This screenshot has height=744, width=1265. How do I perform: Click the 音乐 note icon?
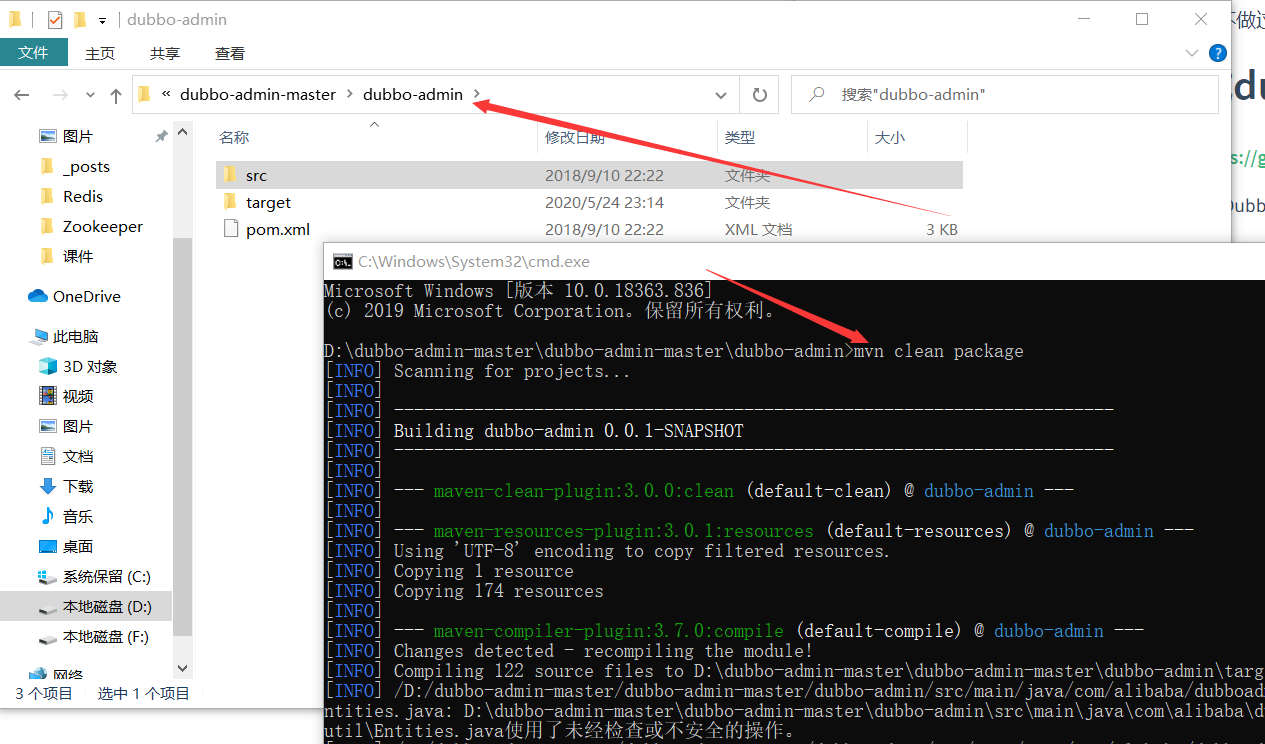[x=47, y=516]
